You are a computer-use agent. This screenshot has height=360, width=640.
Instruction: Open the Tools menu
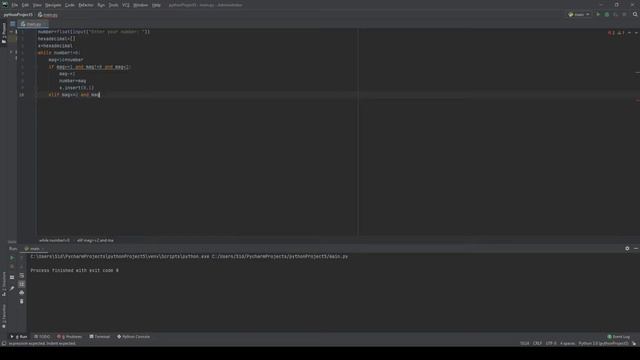[113, 5]
